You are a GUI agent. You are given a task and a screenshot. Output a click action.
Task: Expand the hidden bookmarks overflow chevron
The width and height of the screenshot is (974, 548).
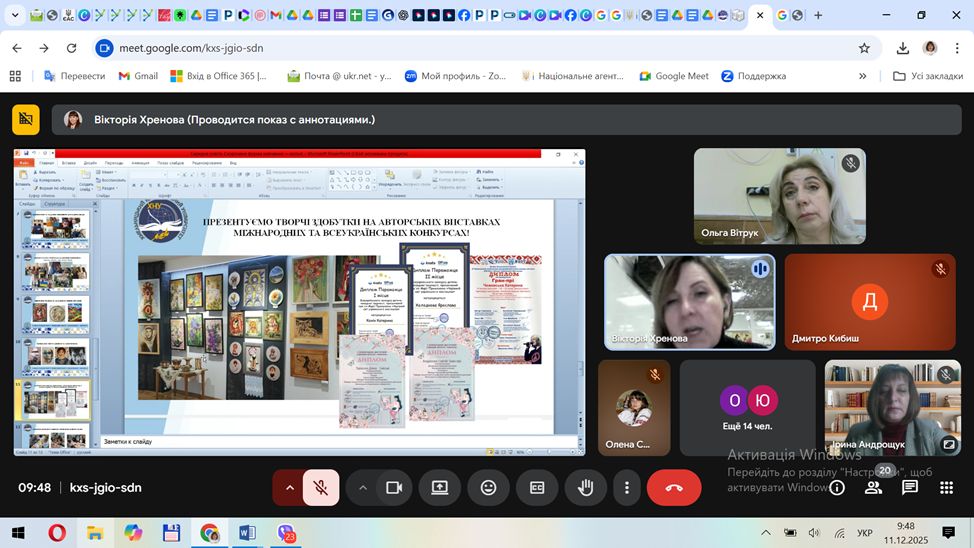(x=863, y=76)
